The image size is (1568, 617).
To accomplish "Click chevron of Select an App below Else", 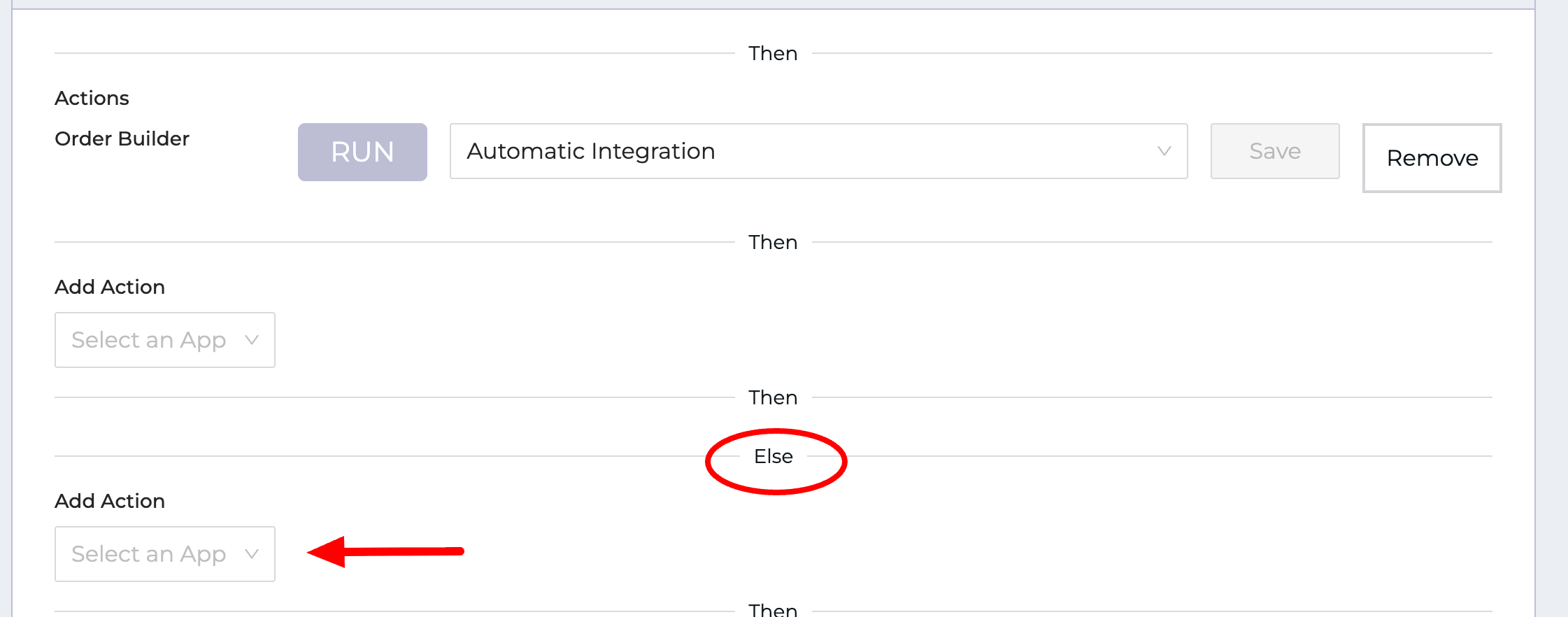I will pos(252,554).
